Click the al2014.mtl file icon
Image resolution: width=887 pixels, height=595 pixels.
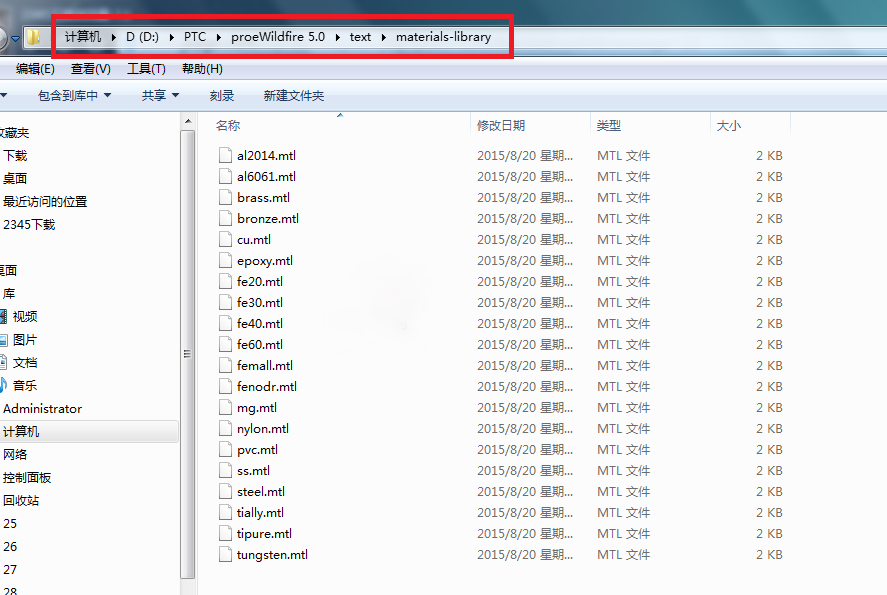(225, 155)
